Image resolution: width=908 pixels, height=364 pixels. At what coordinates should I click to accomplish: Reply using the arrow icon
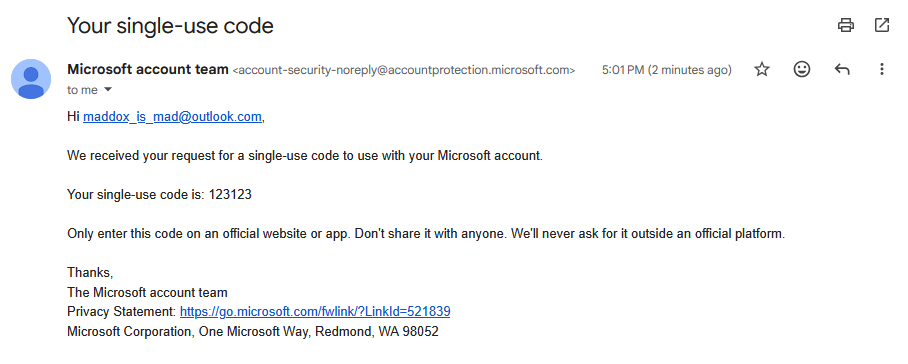(842, 70)
